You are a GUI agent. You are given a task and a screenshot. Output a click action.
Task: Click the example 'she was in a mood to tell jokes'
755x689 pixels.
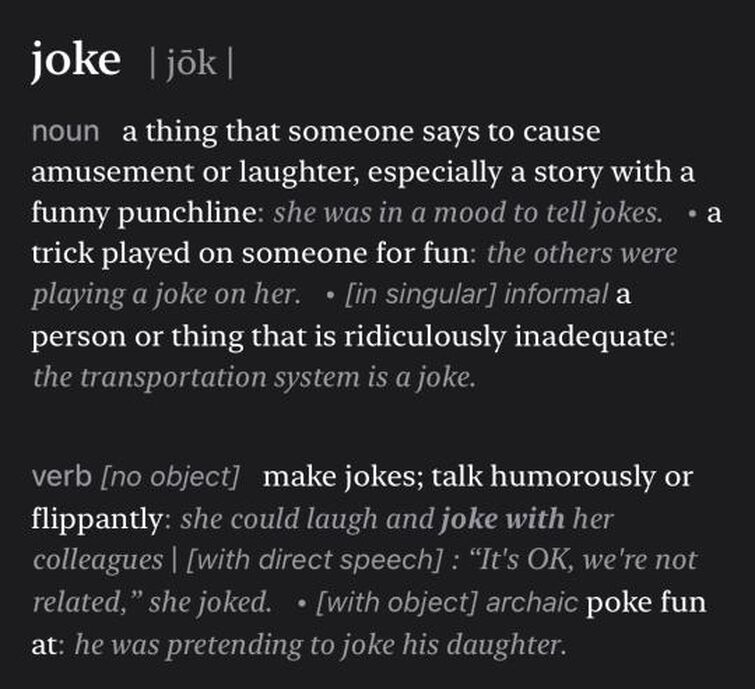point(468,213)
